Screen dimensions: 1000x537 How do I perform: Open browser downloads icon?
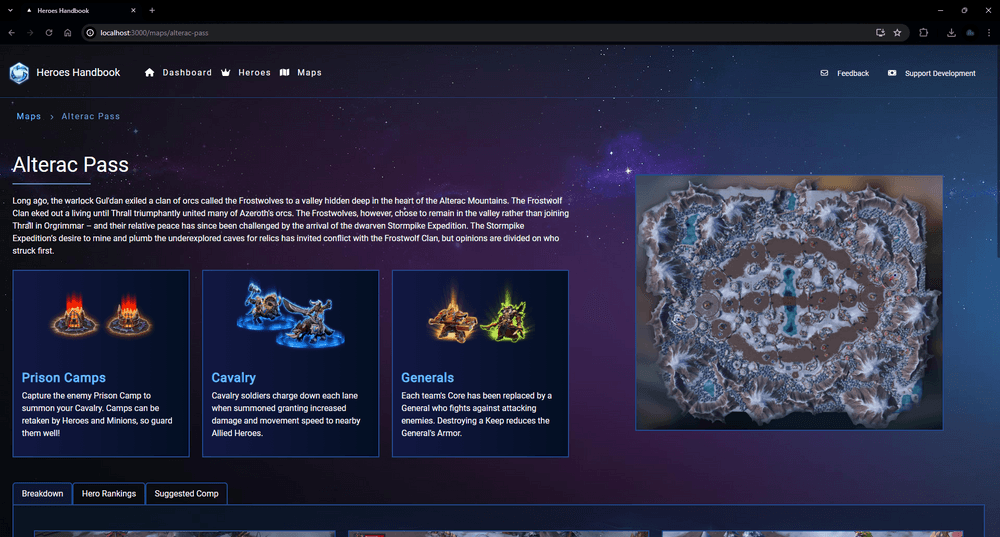coord(951,33)
